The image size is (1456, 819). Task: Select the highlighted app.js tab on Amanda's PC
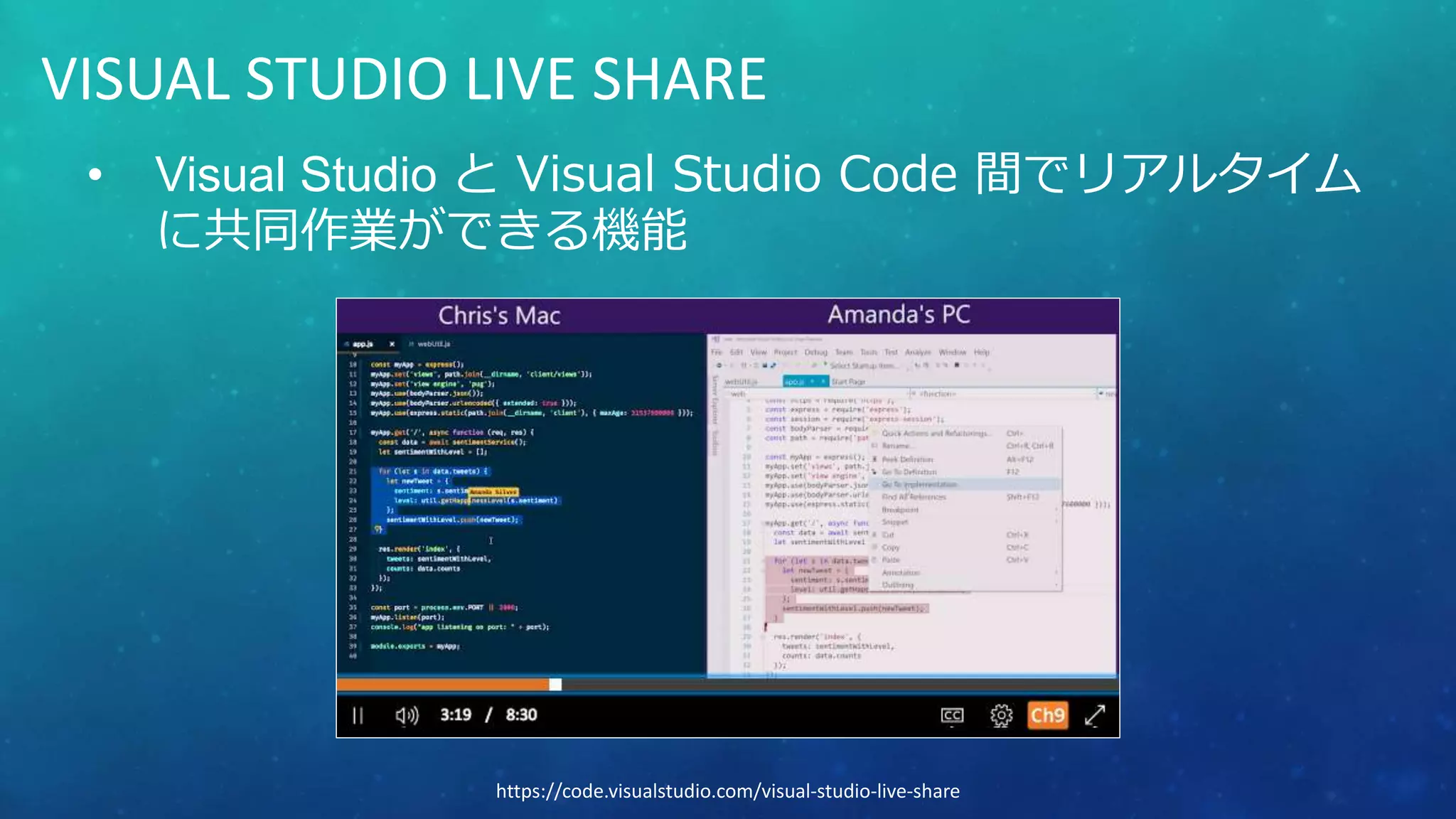pyautogui.click(x=805, y=382)
